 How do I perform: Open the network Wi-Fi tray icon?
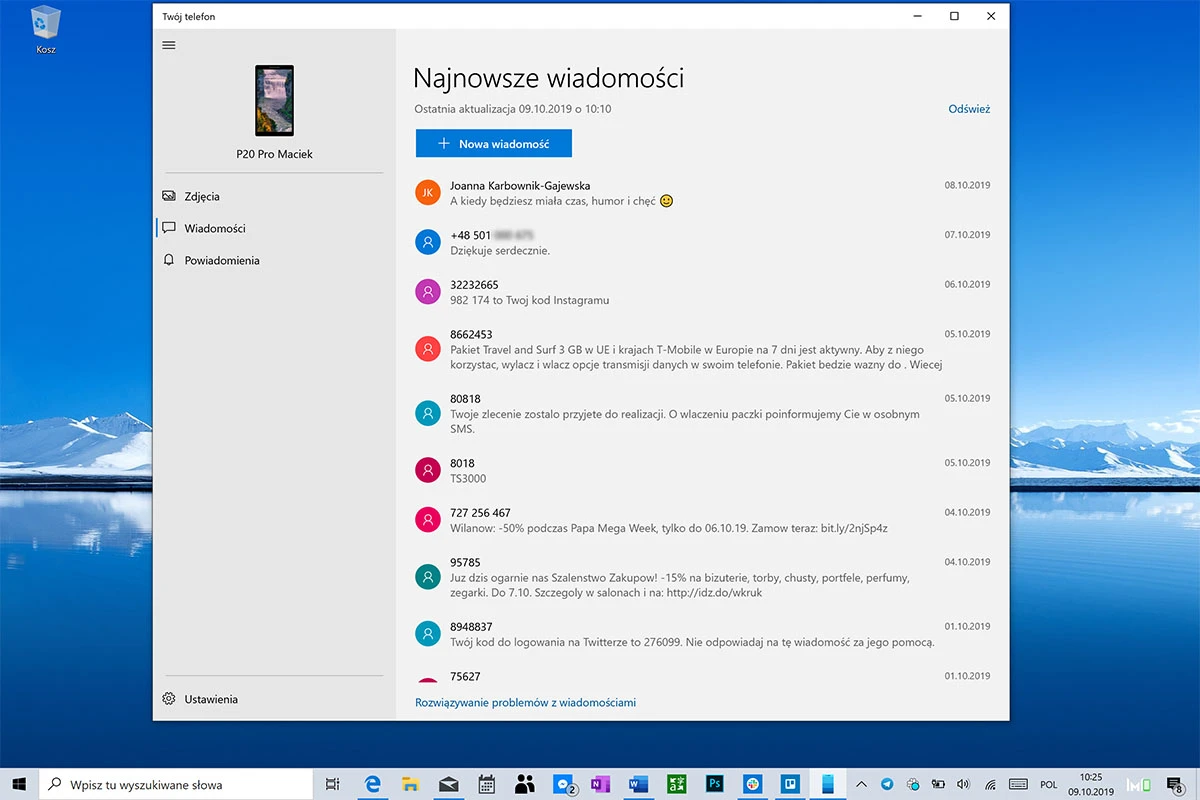(x=989, y=784)
